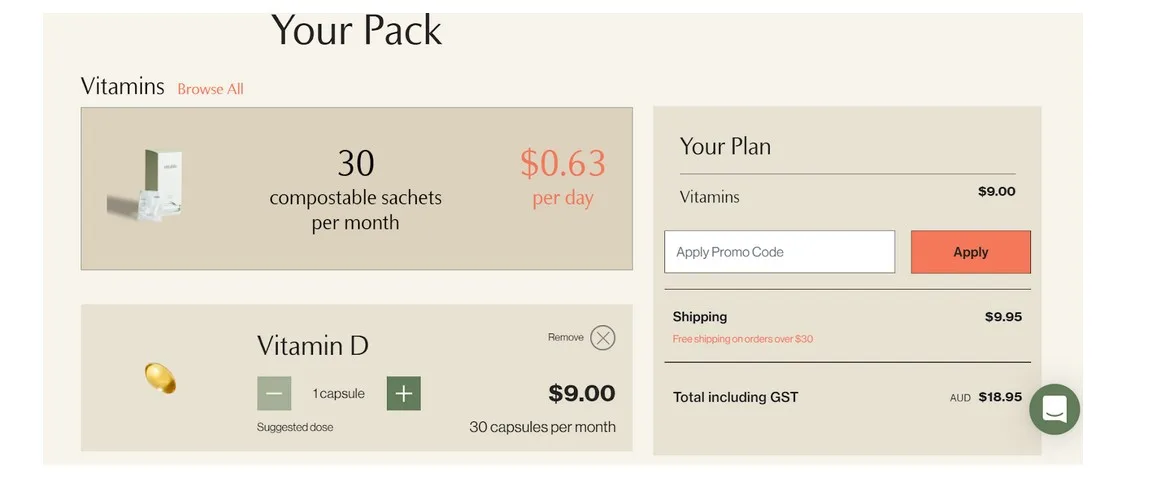Click the $0.63 per day price
This screenshot has height=491, width=1152.
[x=562, y=175]
